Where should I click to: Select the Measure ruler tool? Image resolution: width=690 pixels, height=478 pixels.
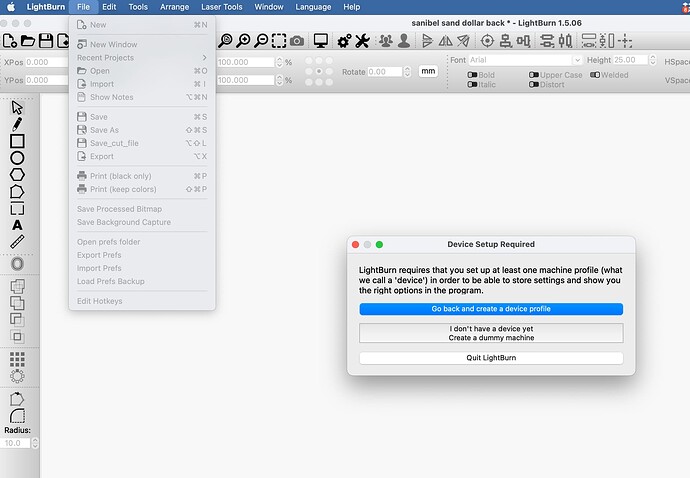[x=17, y=242]
